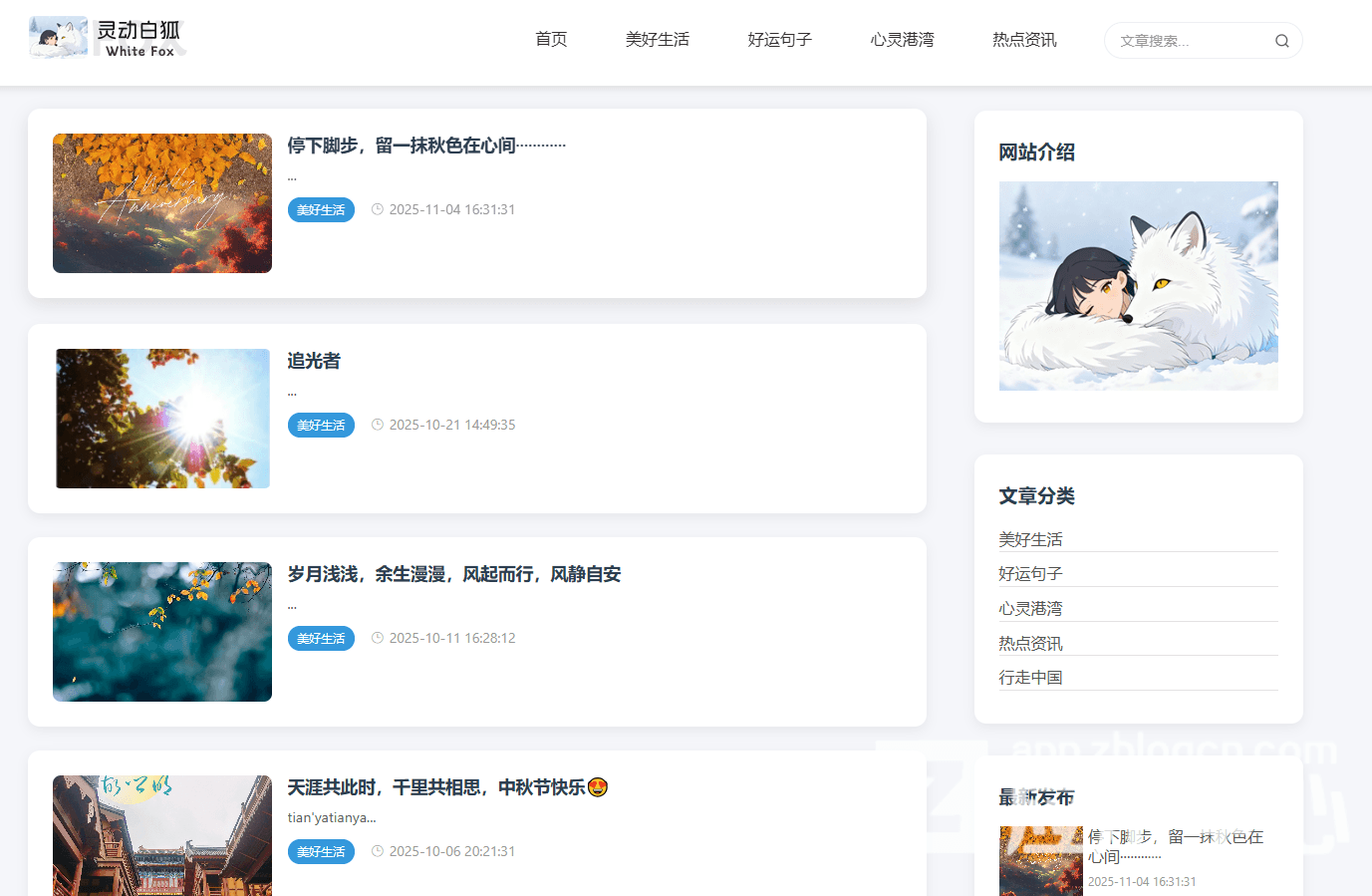Click the clock icon beside 2025-11-04 timestamp
The height and width of the screenshot is (896, 1372).
pyautogui.click(x=377, y=209)
